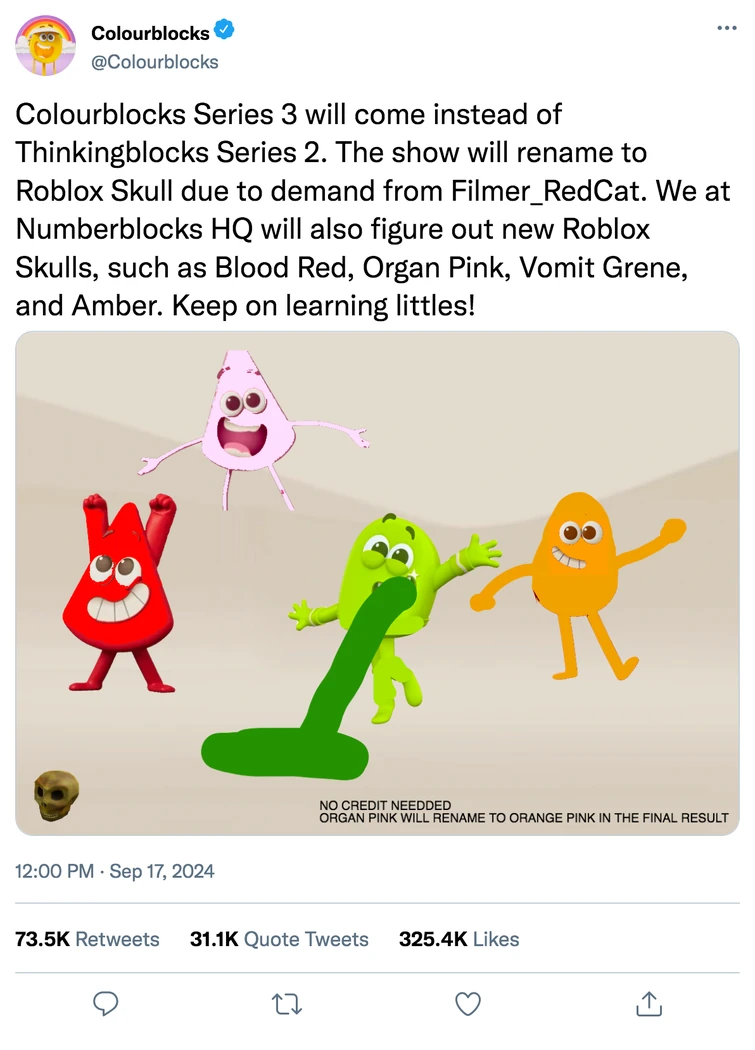Like the tweet with the heart icon
The image size is (755, 1050).
click(x=467, y=1003)
